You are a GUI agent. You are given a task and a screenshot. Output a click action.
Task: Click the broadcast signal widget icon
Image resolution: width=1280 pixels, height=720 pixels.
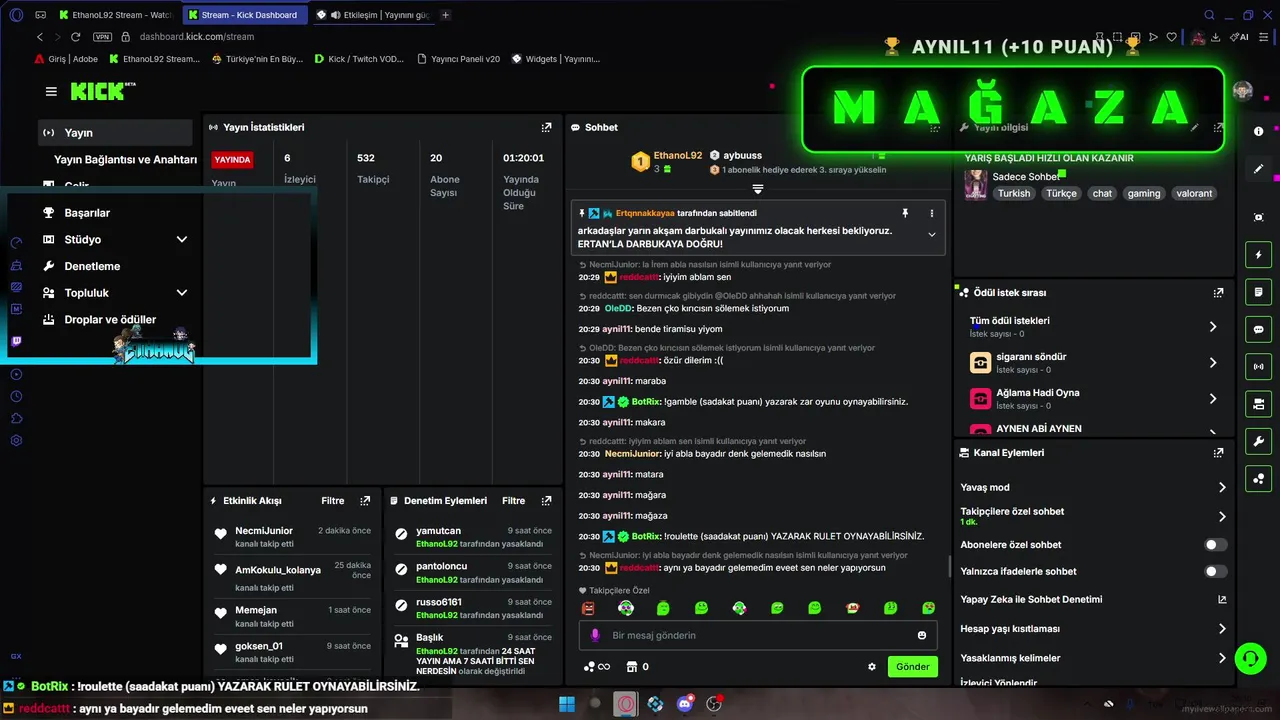point(1258,367)
